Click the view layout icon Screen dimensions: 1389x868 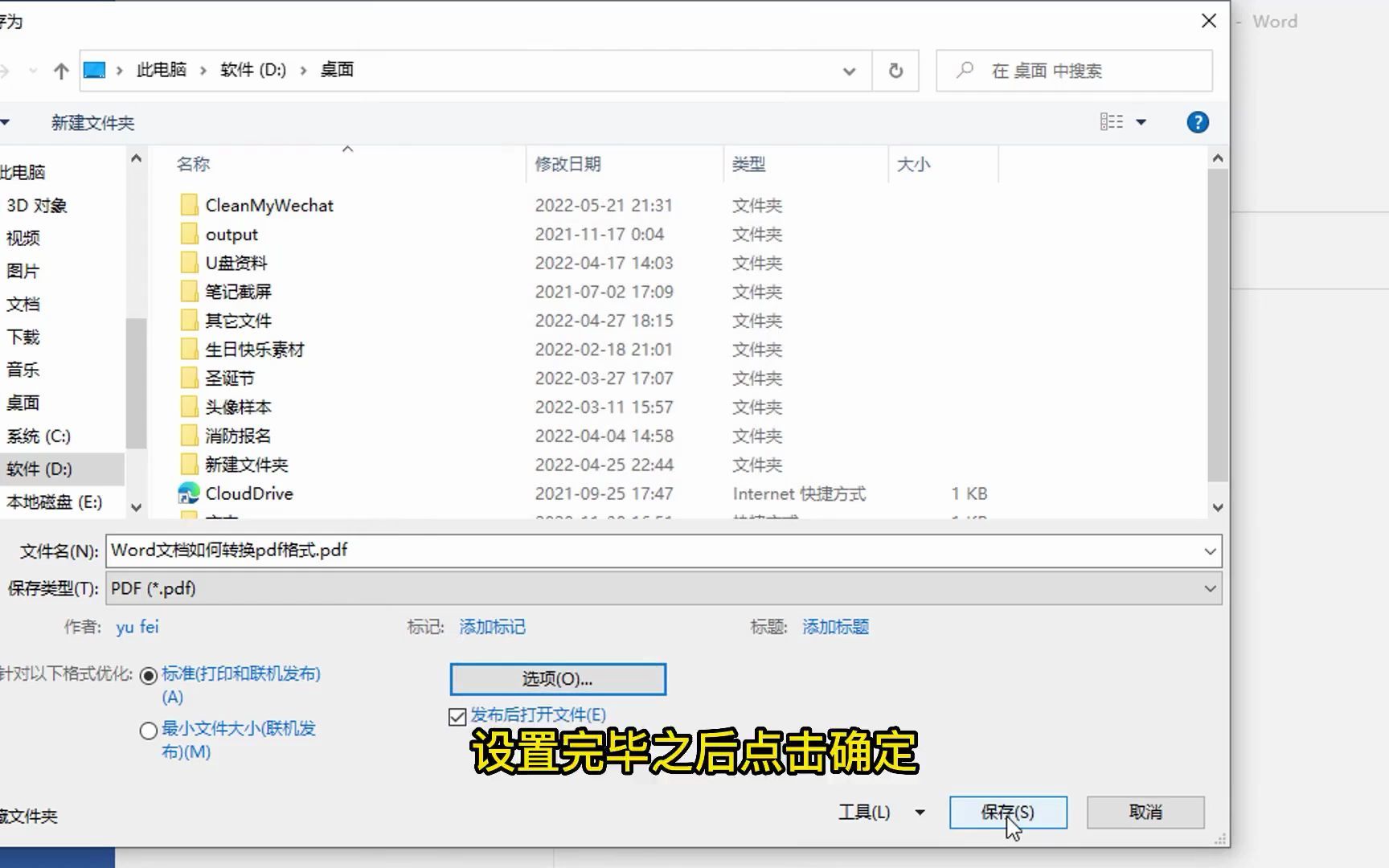click(x=1112, y=122)
